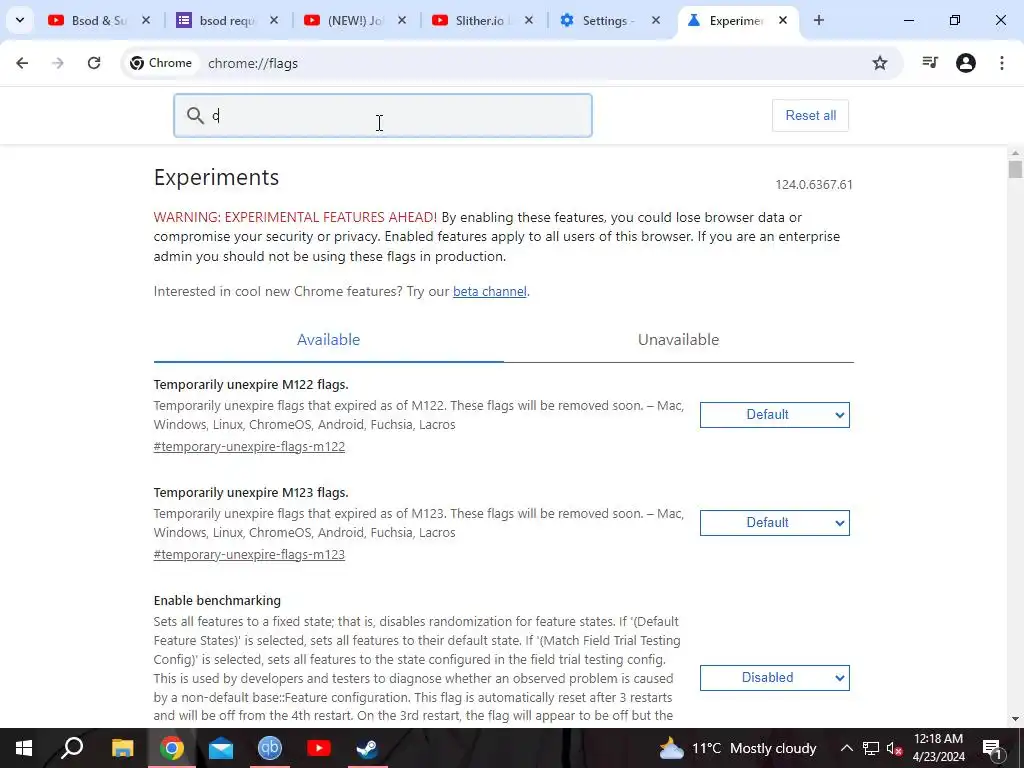This screenshot has width=1024, height=768.
Task: Click the search magnifier in flags search box
Action: tap(195, 116)
